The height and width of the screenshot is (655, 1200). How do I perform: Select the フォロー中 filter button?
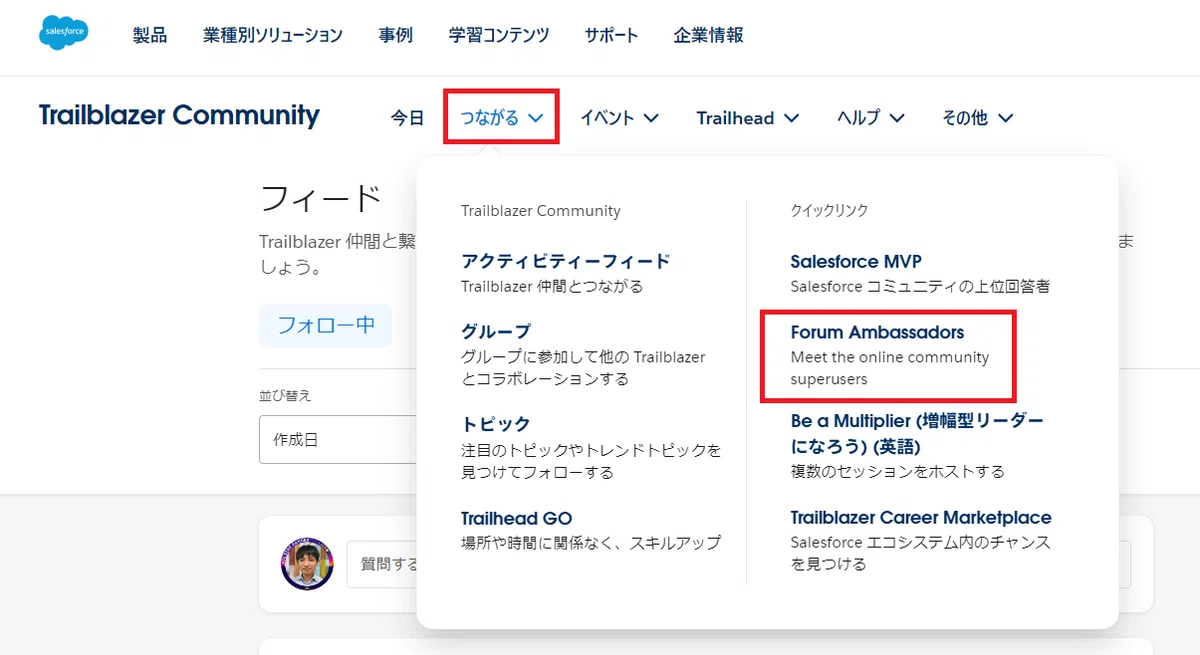[x=325, y=325]
